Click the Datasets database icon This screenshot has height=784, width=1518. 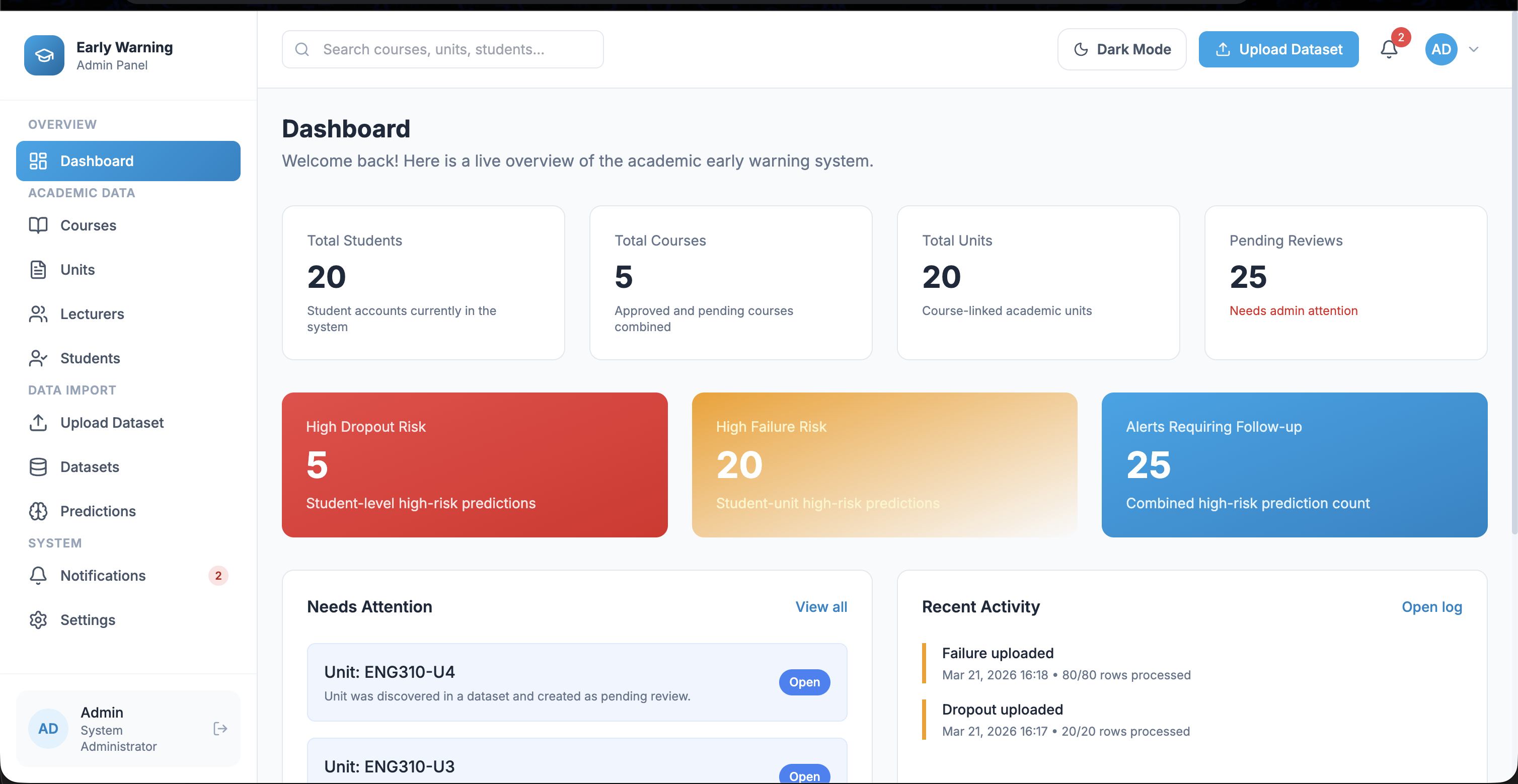(38, 466)
